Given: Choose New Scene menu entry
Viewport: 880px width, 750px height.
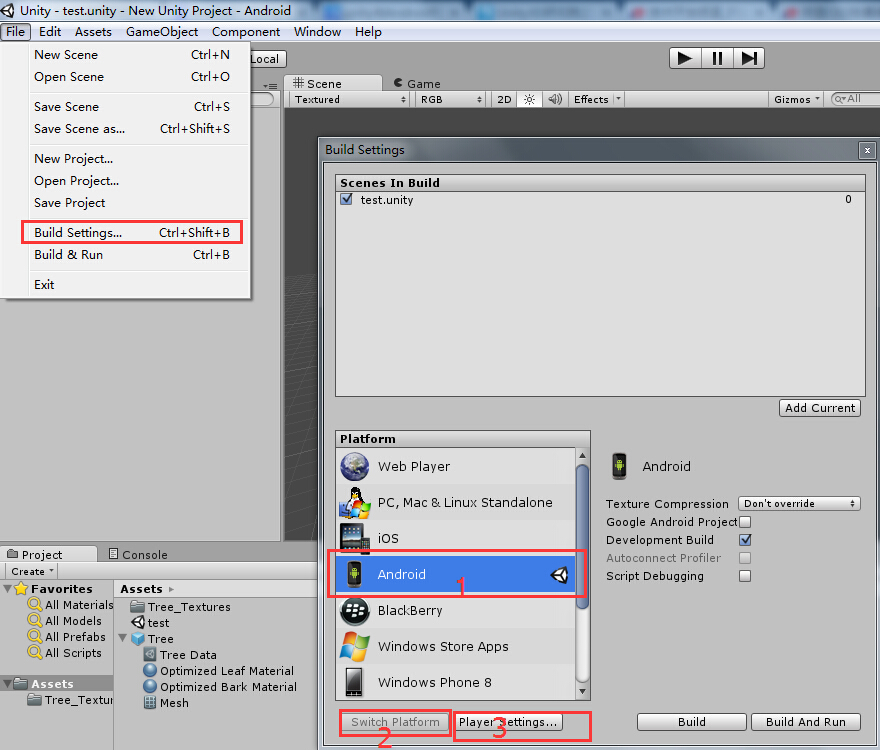Looking at the screenshot, I should click(x=132, y=54).
